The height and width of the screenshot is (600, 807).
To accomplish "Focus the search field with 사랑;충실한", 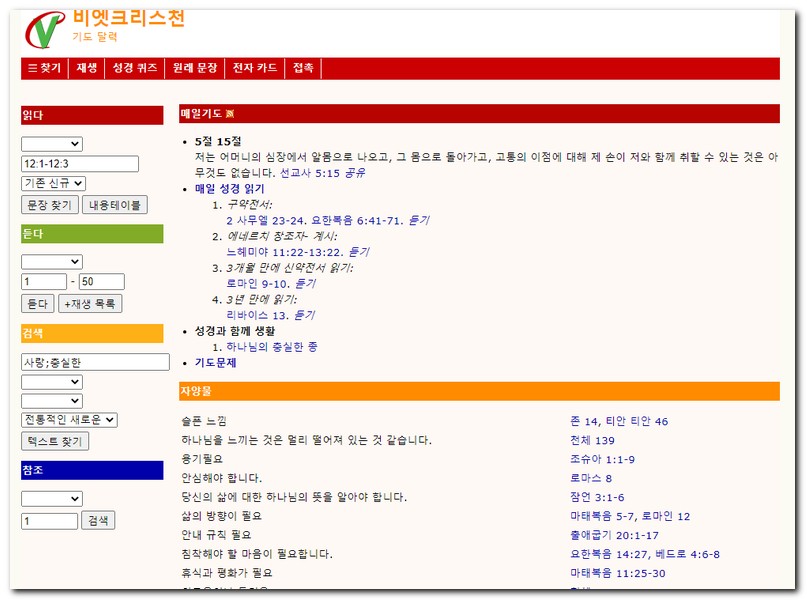I will coord(95,362).
